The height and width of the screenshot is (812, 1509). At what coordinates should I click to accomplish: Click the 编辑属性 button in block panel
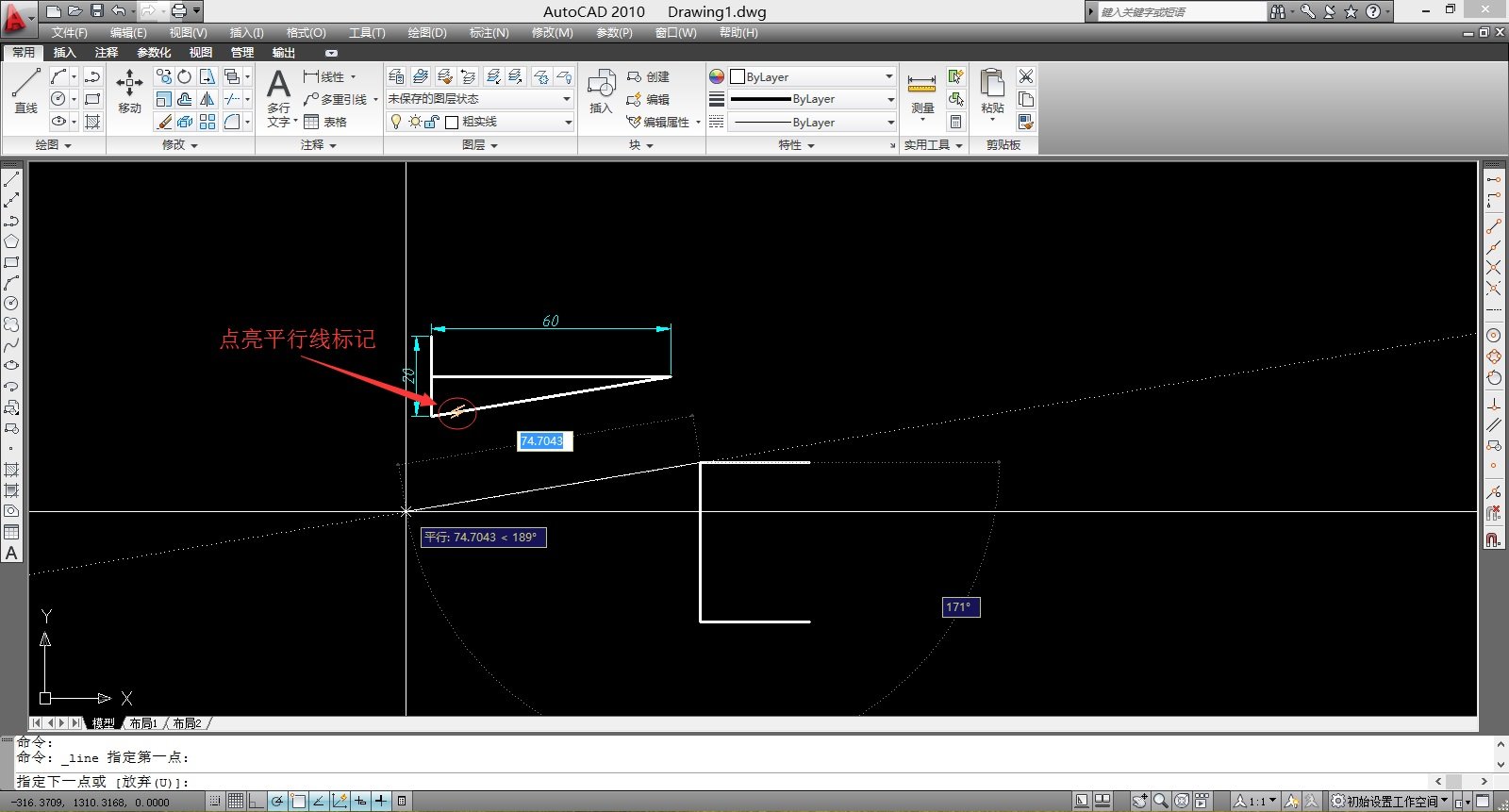(x=664, y=122)
